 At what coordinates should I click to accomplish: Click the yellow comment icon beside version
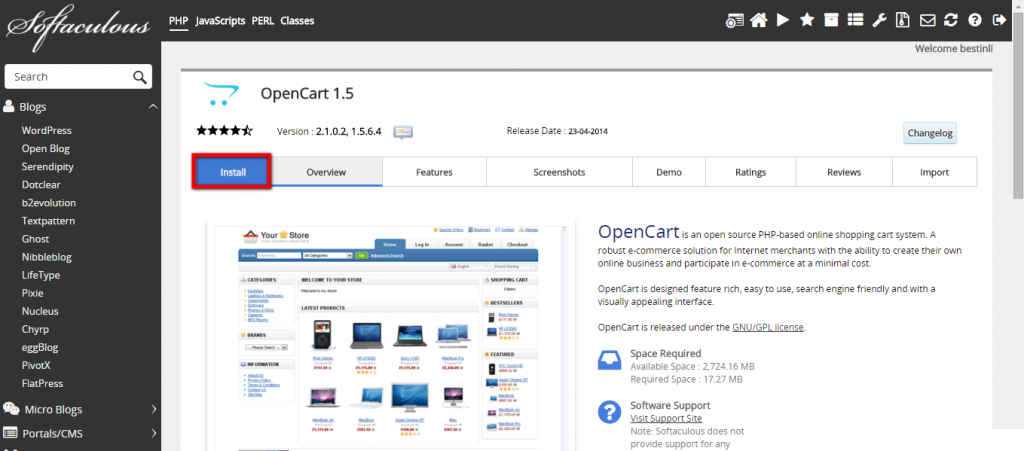[403, 132]
